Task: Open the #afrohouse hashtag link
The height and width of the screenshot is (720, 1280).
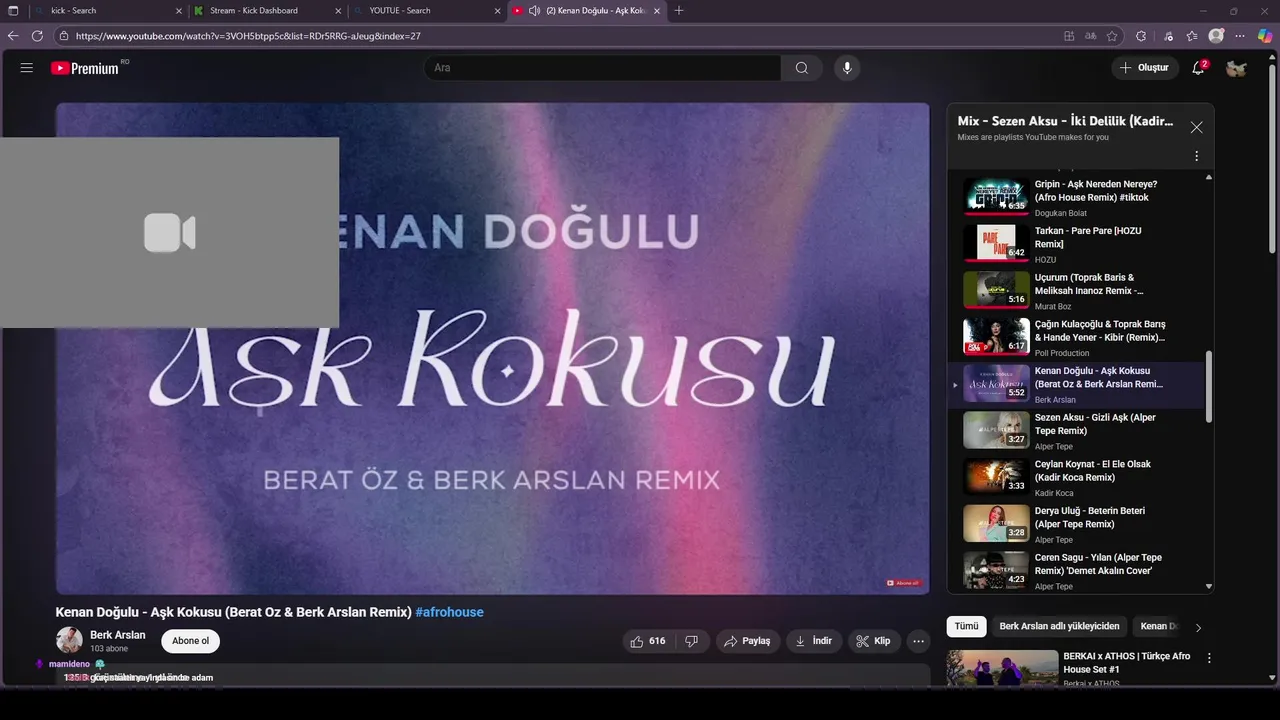Action: (449, 612)
